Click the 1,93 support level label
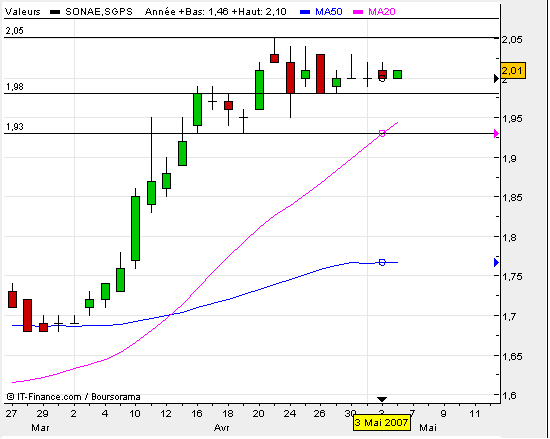This screenshot has height=439, width=550. coord(14,127)
